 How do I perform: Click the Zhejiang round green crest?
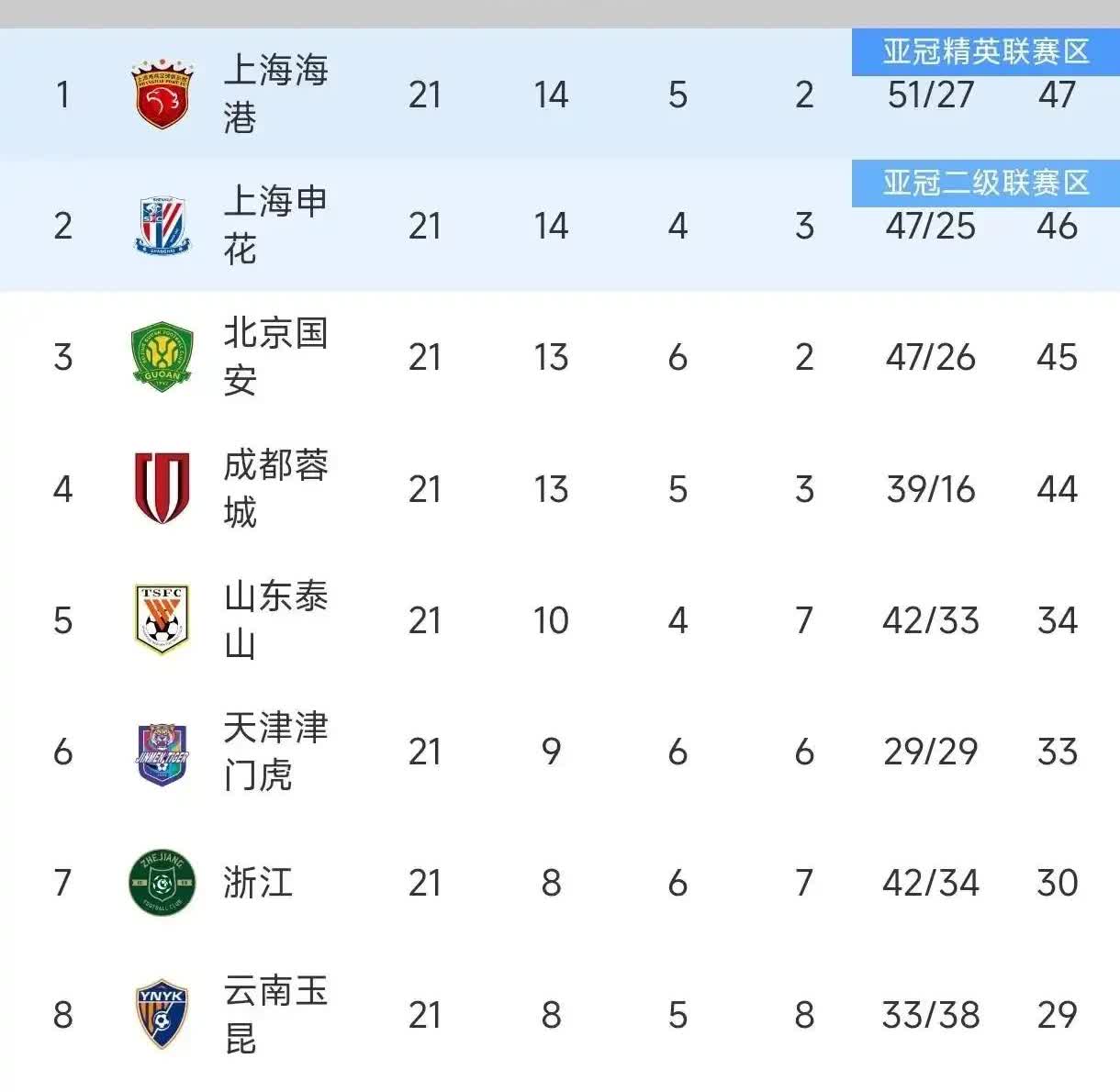click(x=162, y=883)
